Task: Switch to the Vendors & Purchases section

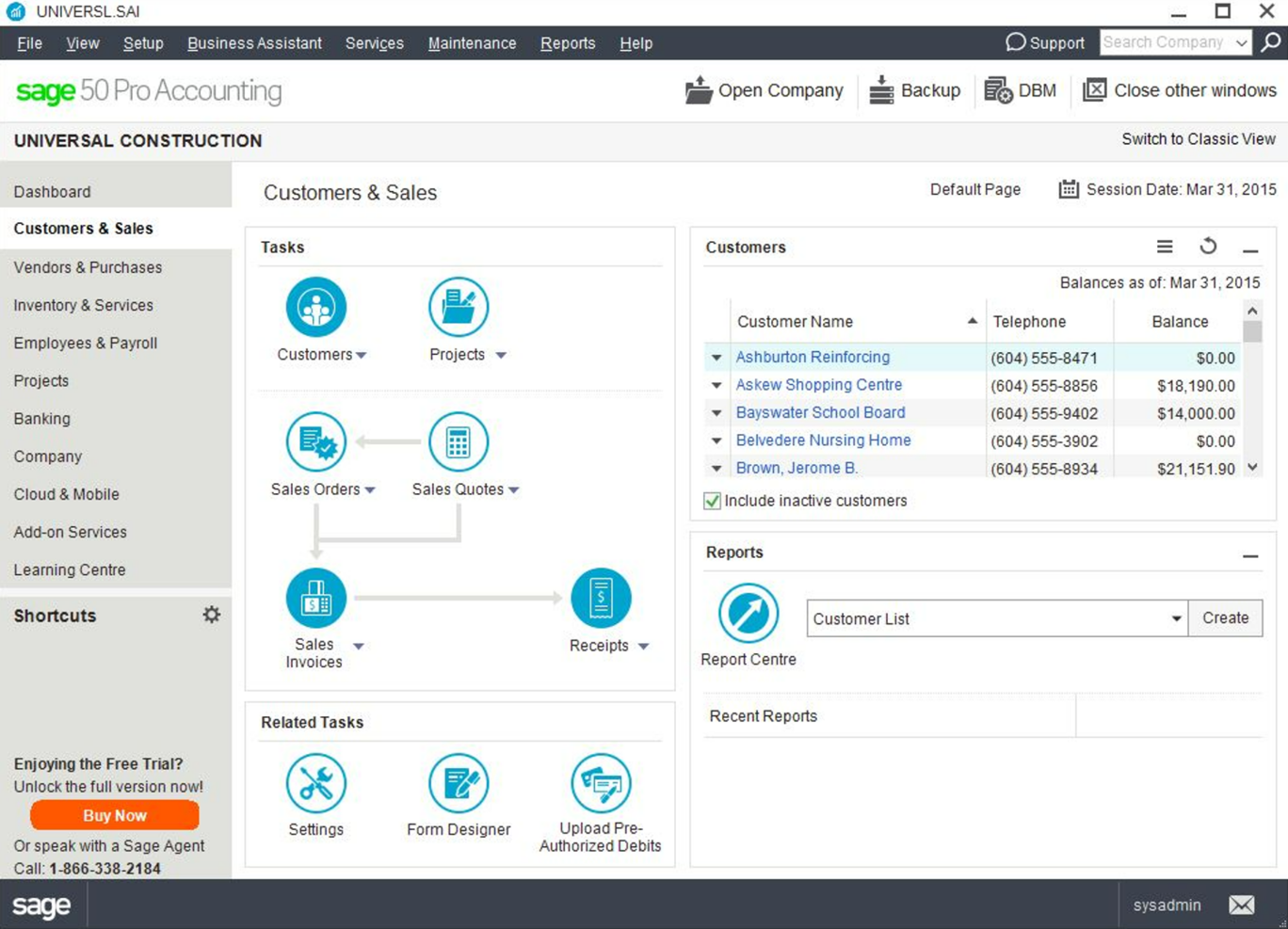Action: (x=88, y=267)
